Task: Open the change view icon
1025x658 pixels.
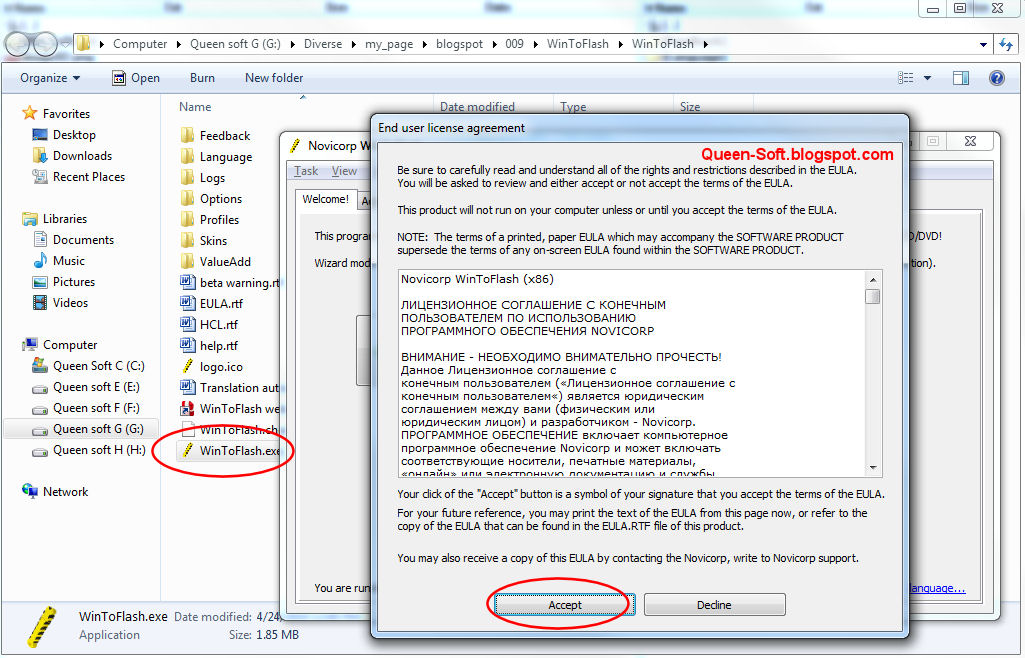Action: (906, 78)
